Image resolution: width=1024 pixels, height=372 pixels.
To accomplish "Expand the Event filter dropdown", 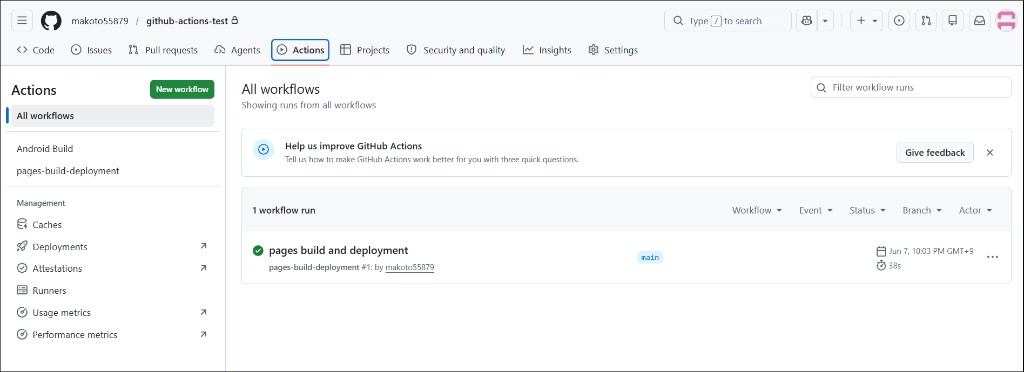I will 816,210.
